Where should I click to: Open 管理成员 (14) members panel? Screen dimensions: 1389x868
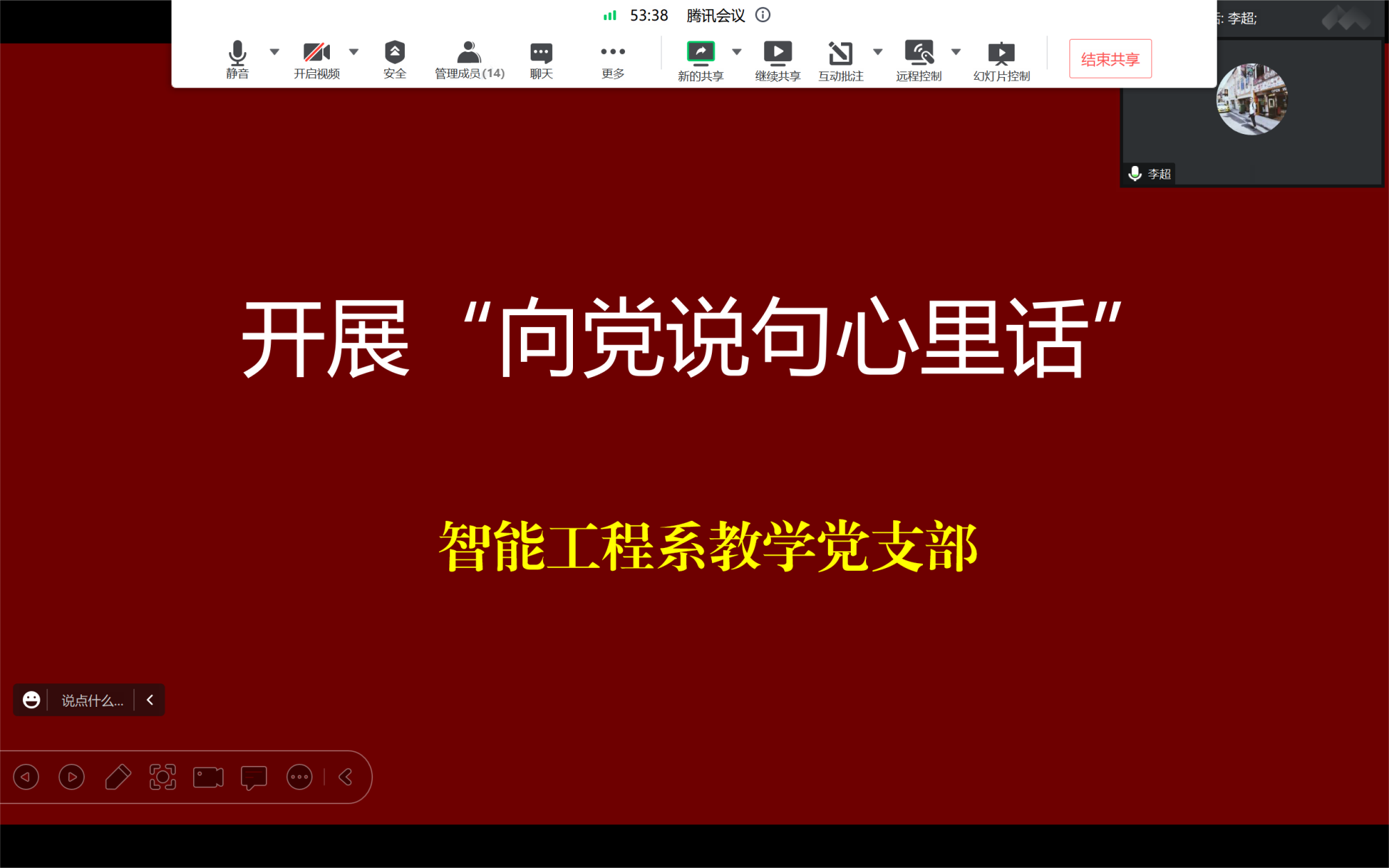click(x=469, y=60)
